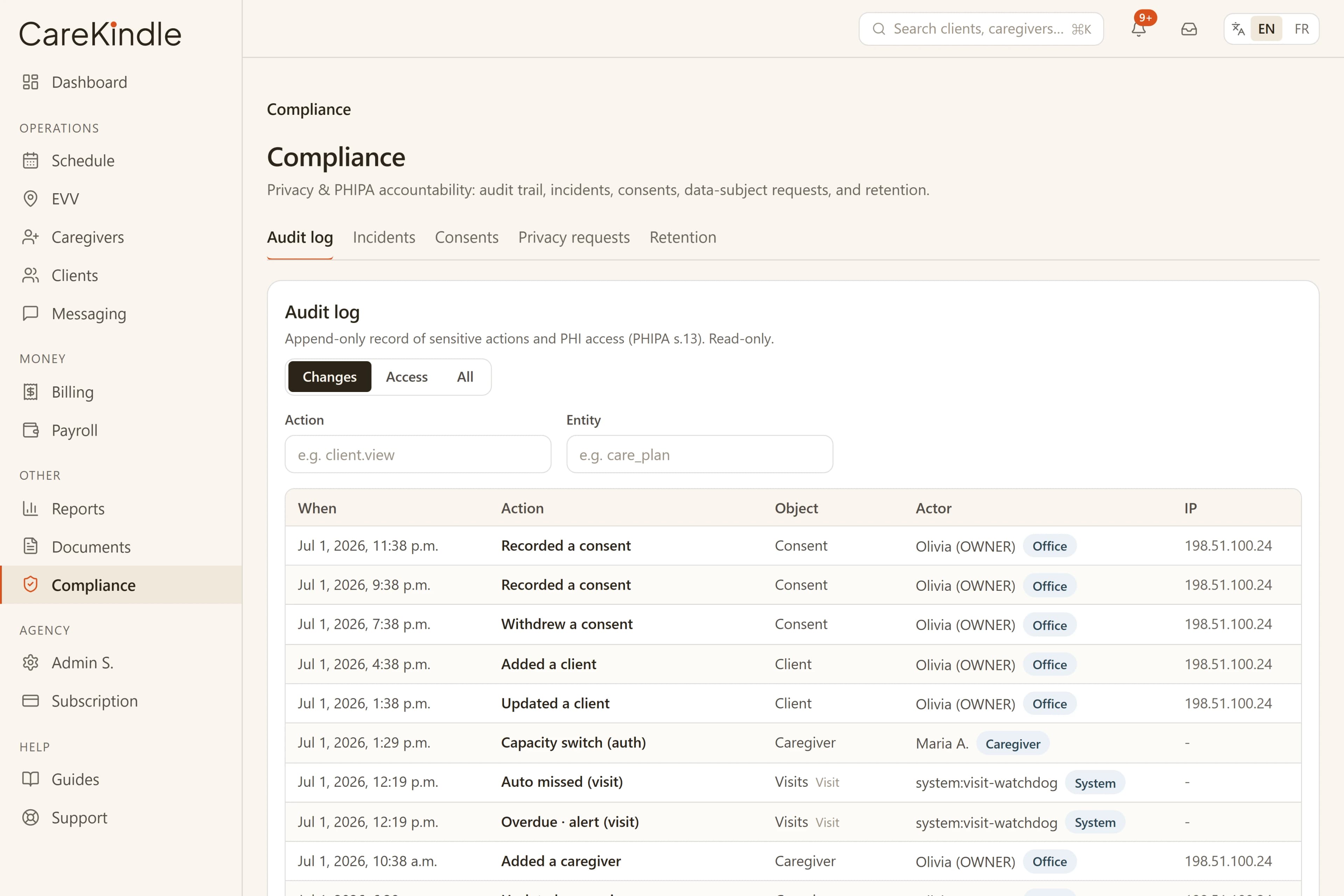Image resolution: width=1344 pixels, height=896 pixels.
Task: Switch to the Privacy requests tab
Action: pyautogui.click(x=574, y=237)
